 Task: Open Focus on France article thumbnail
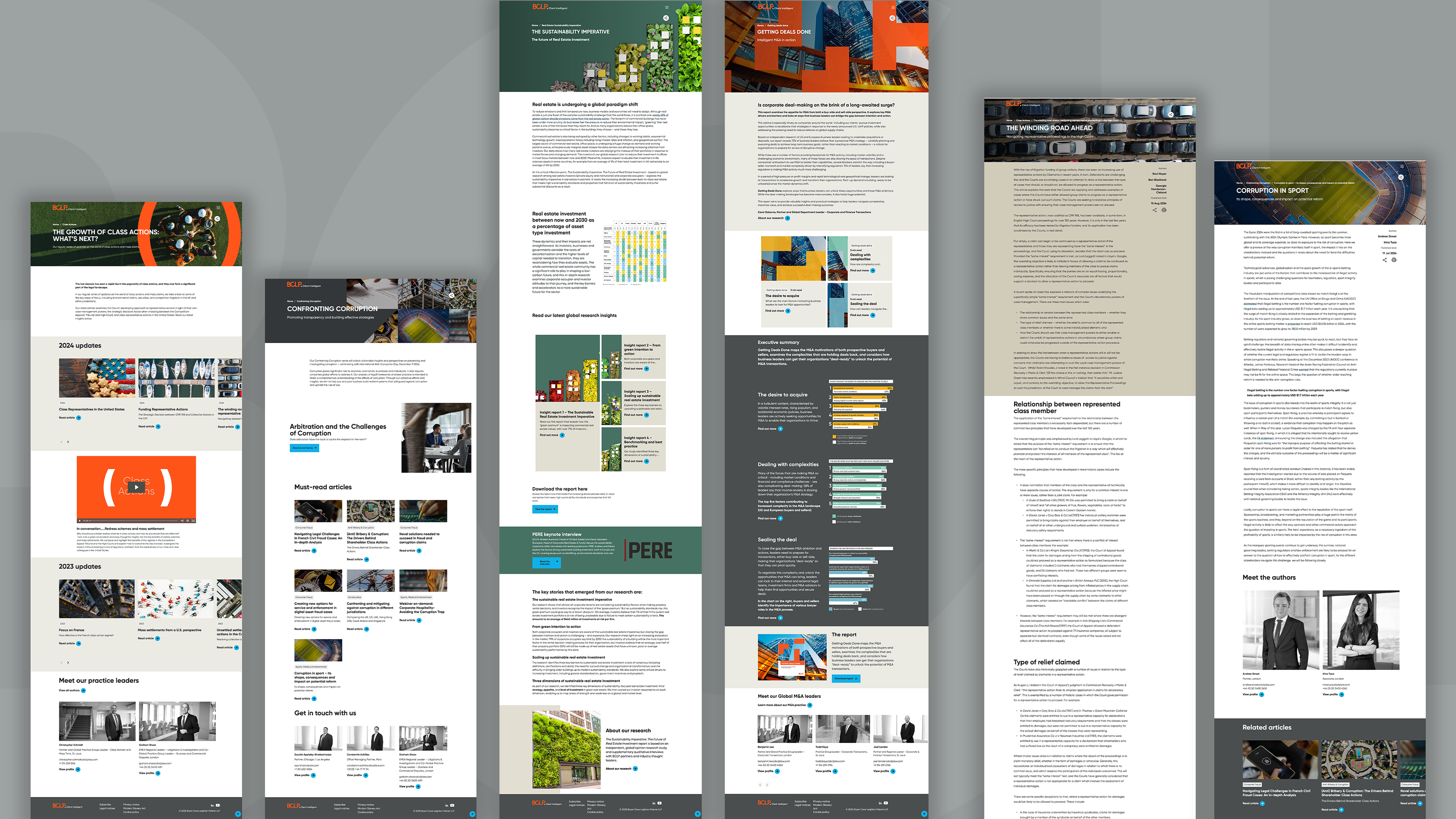point(97,599)
